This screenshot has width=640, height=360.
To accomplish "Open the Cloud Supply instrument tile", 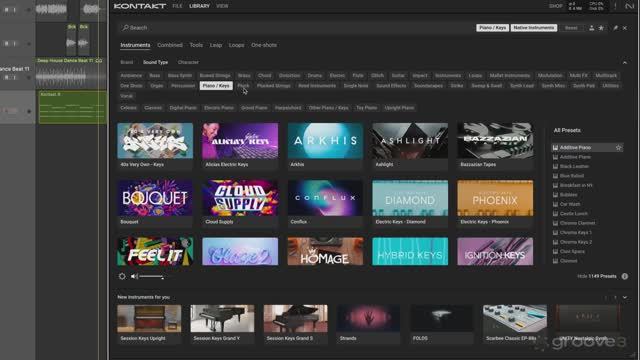I will [x=240, y=203].
